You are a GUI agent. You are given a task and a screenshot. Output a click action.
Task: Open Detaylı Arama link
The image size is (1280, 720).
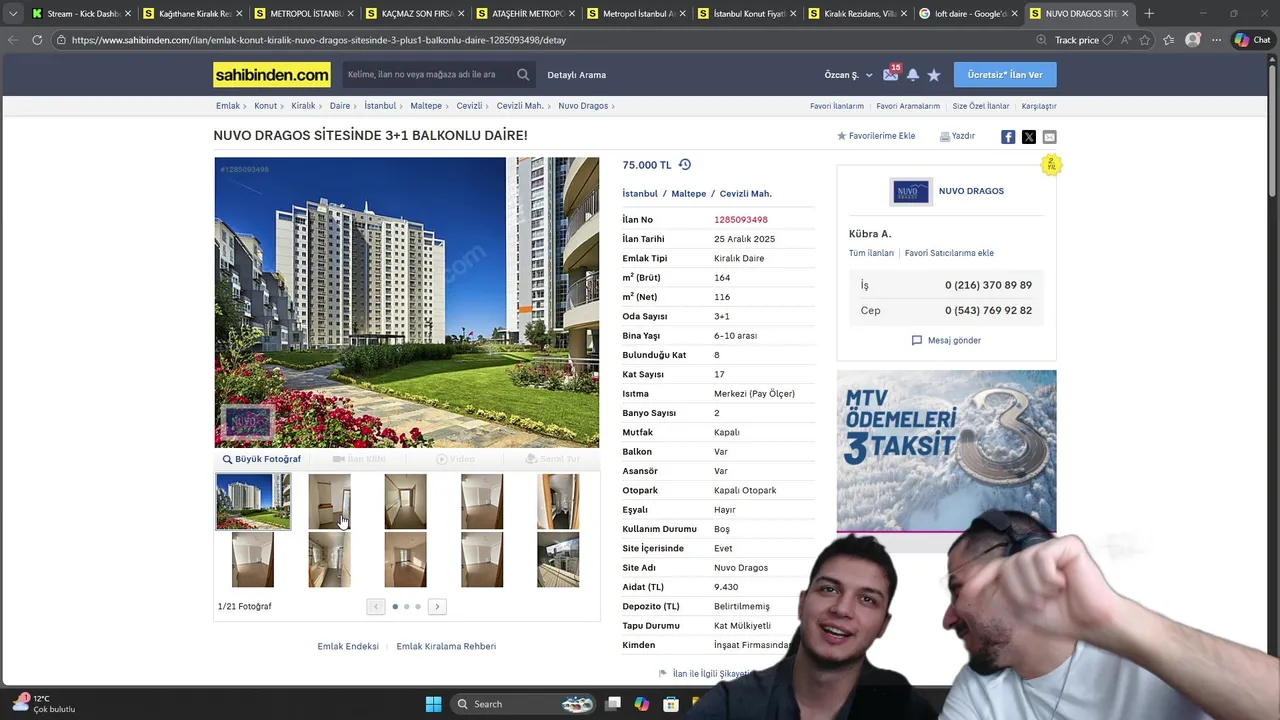click(x=576, y=75)
